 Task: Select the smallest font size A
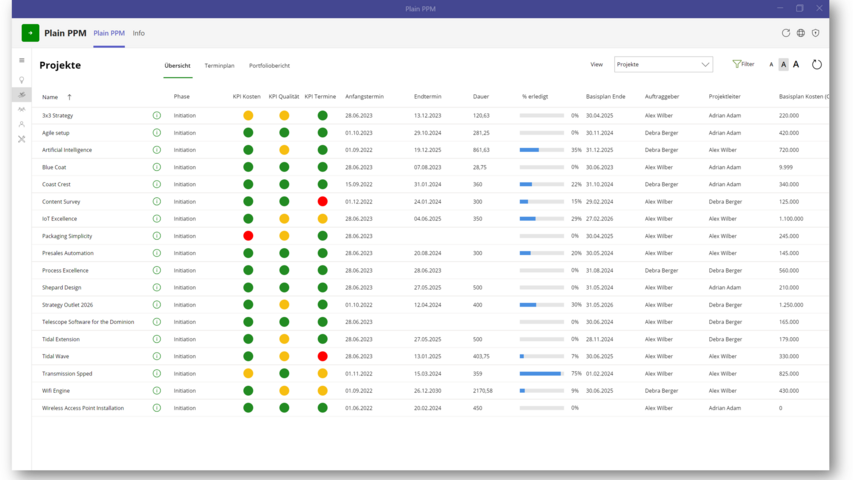pyautogui.click(x=771, y=65)
